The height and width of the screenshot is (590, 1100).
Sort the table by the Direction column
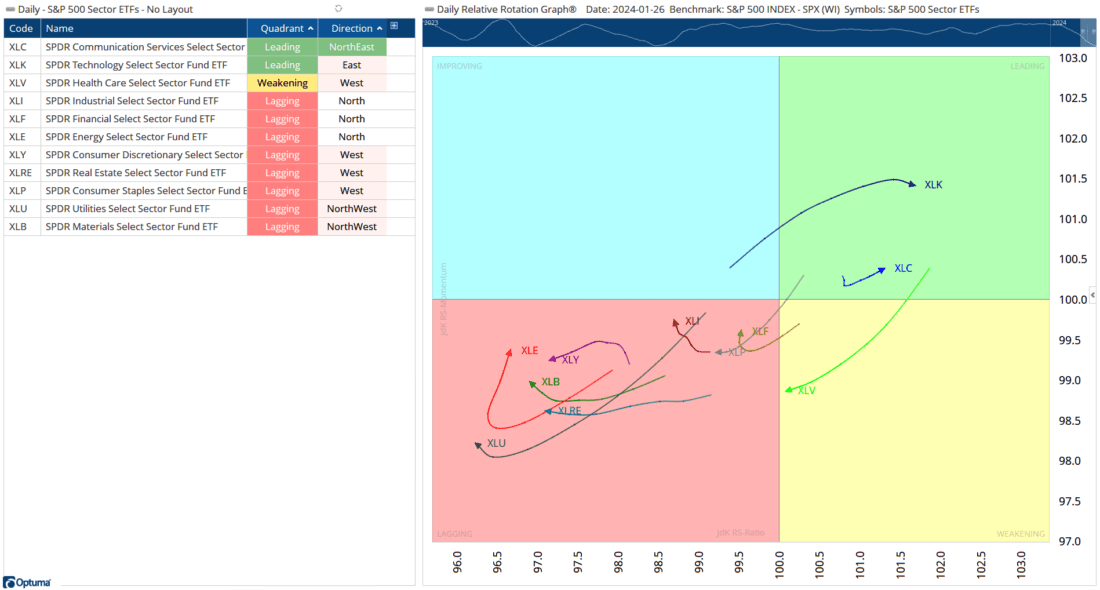pos(355,27)
